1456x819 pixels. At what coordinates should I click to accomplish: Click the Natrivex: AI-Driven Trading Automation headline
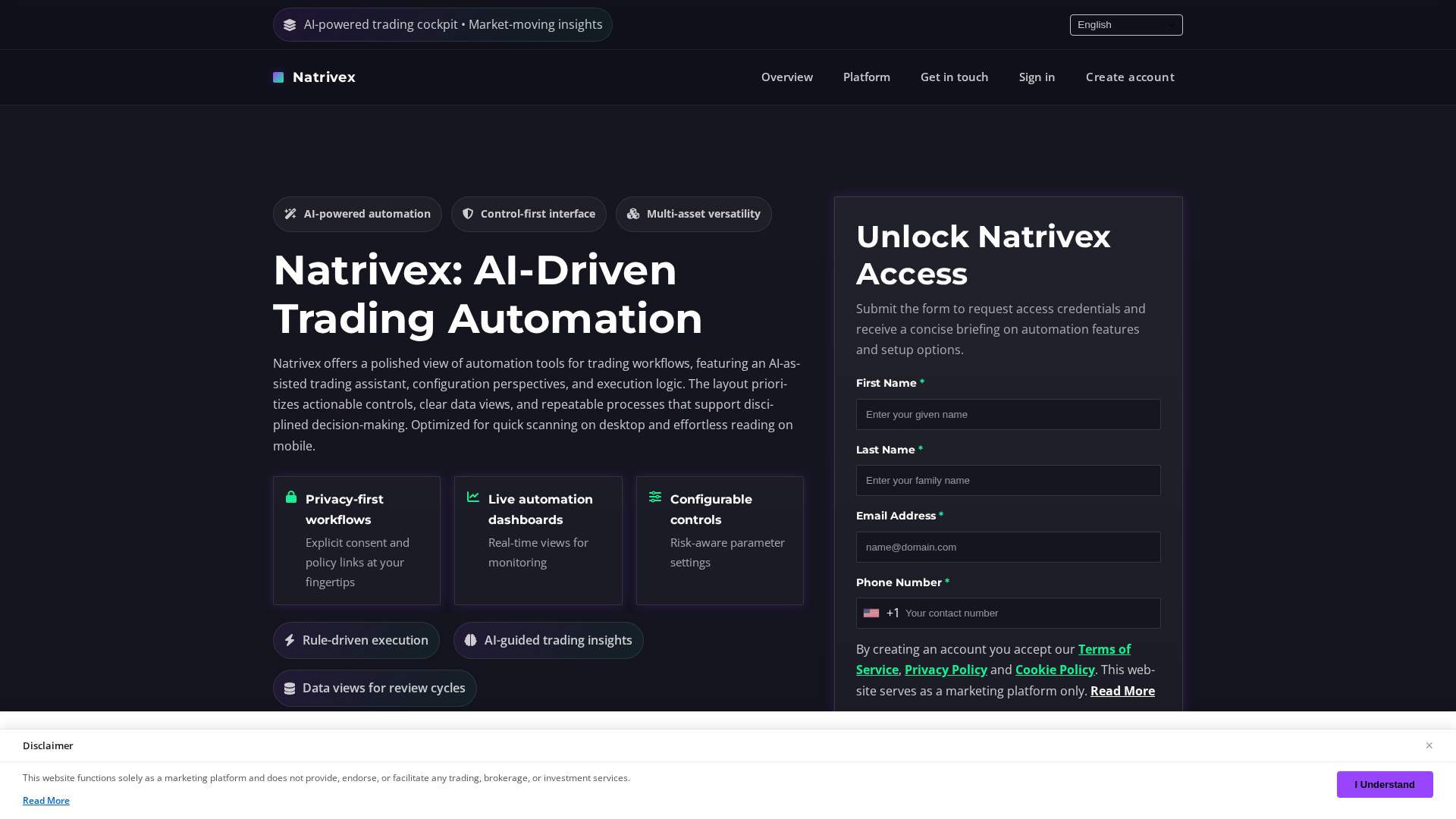(488, 293)
